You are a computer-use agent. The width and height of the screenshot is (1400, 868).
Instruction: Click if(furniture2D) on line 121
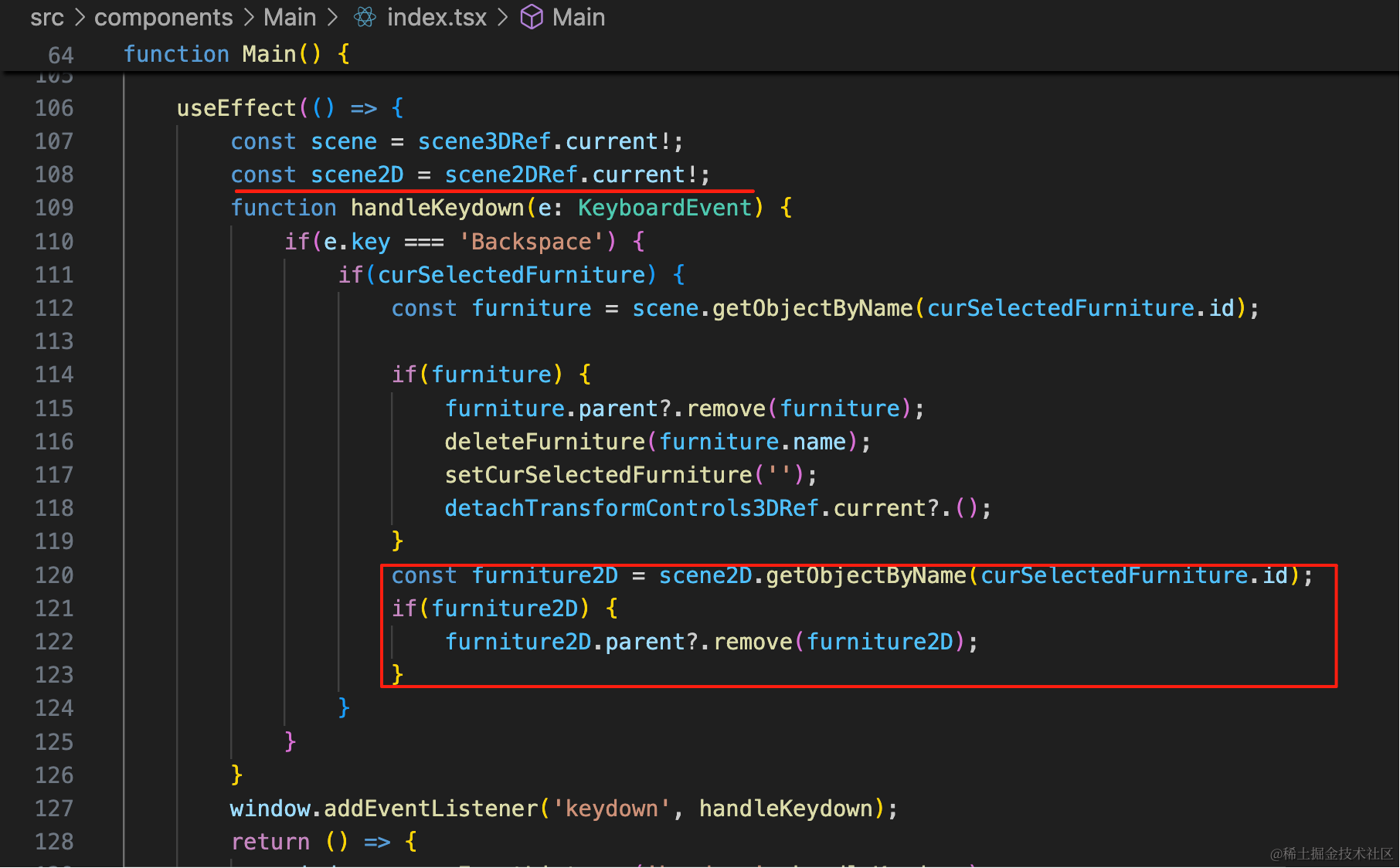coord(491,609)
